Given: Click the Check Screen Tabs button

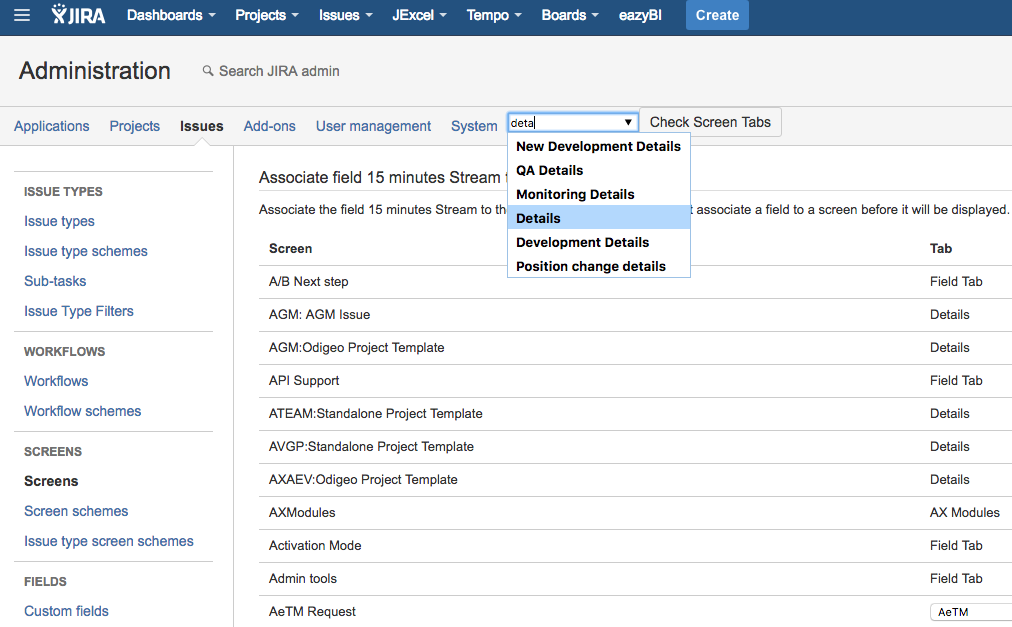Looking at the screenshot, I should [x=710, y=122].
